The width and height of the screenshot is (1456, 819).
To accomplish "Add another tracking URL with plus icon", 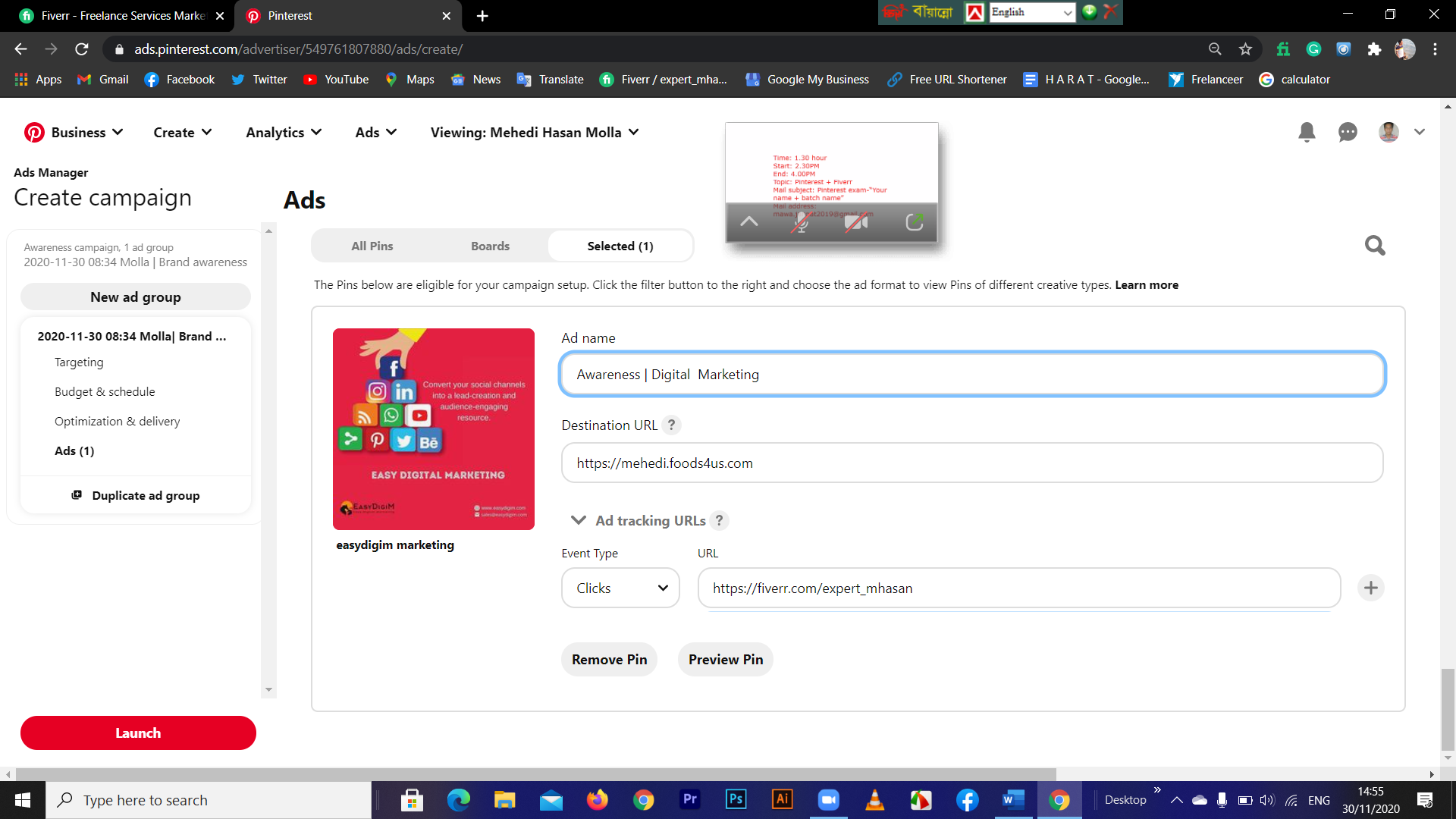I will pyautogui.click(x=1370, y=588).
